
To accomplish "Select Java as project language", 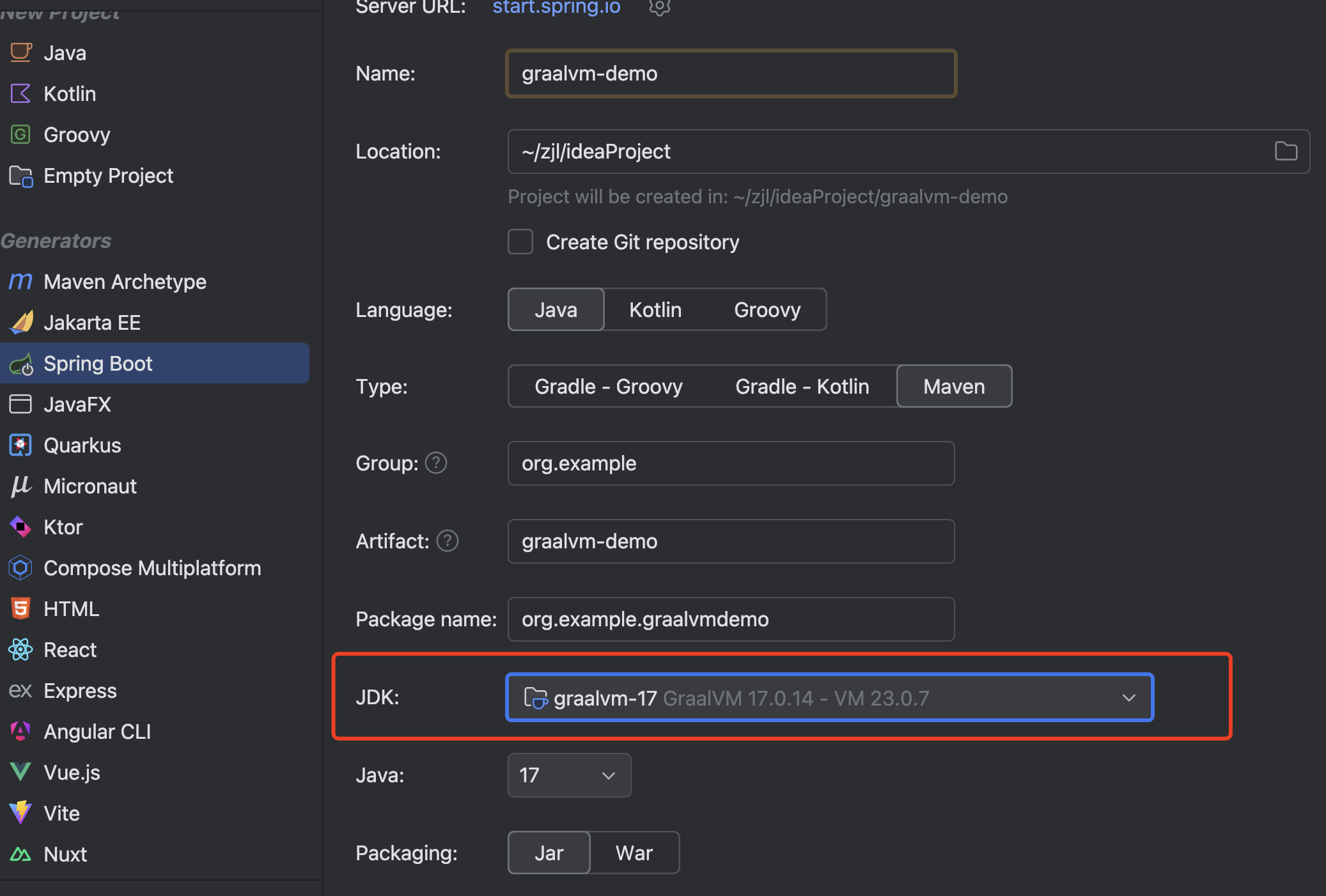I will pyautogui.click(x=556, y=309).
